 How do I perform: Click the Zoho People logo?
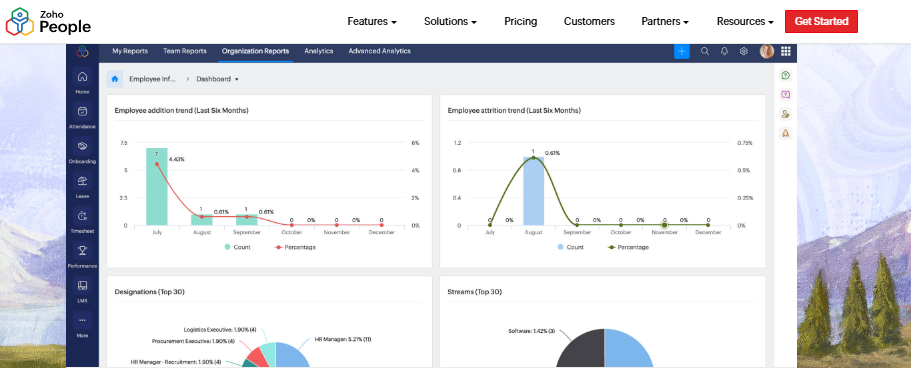click(x=48, y=22)
